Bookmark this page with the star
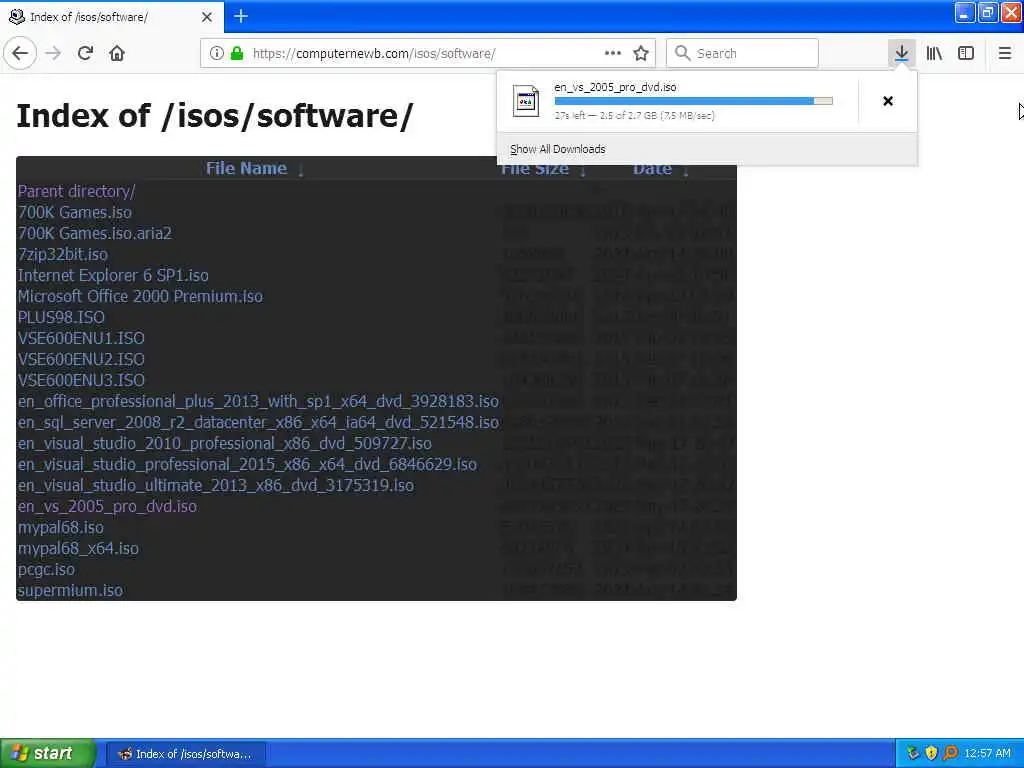The image size is (1024, 768). click(x=641, y=53)
